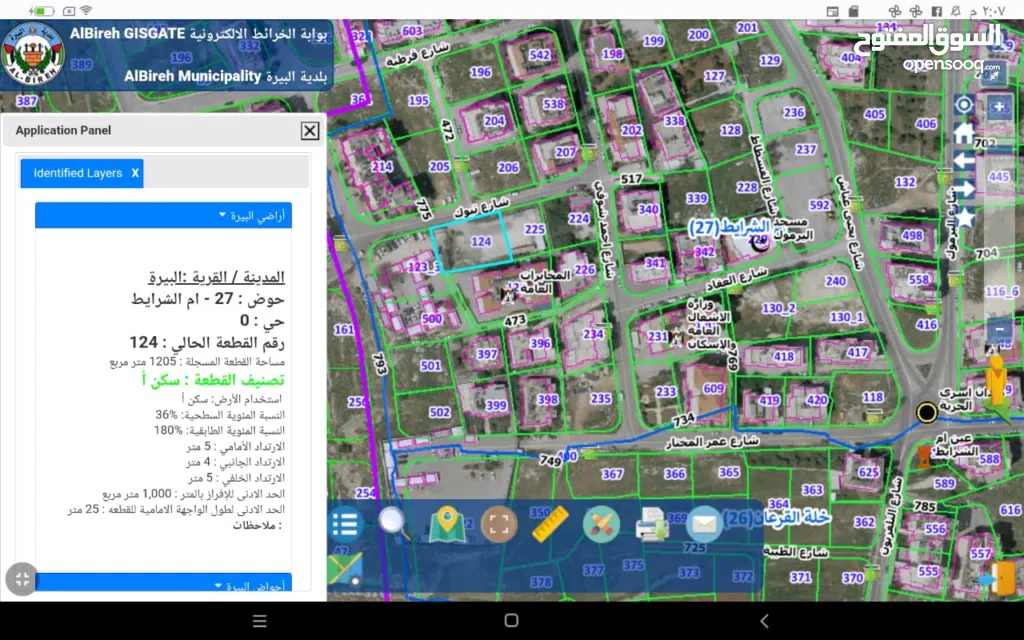The image size is (1024, 640).
Task: Click the envelope mail icon
Action: click(703, 523)
